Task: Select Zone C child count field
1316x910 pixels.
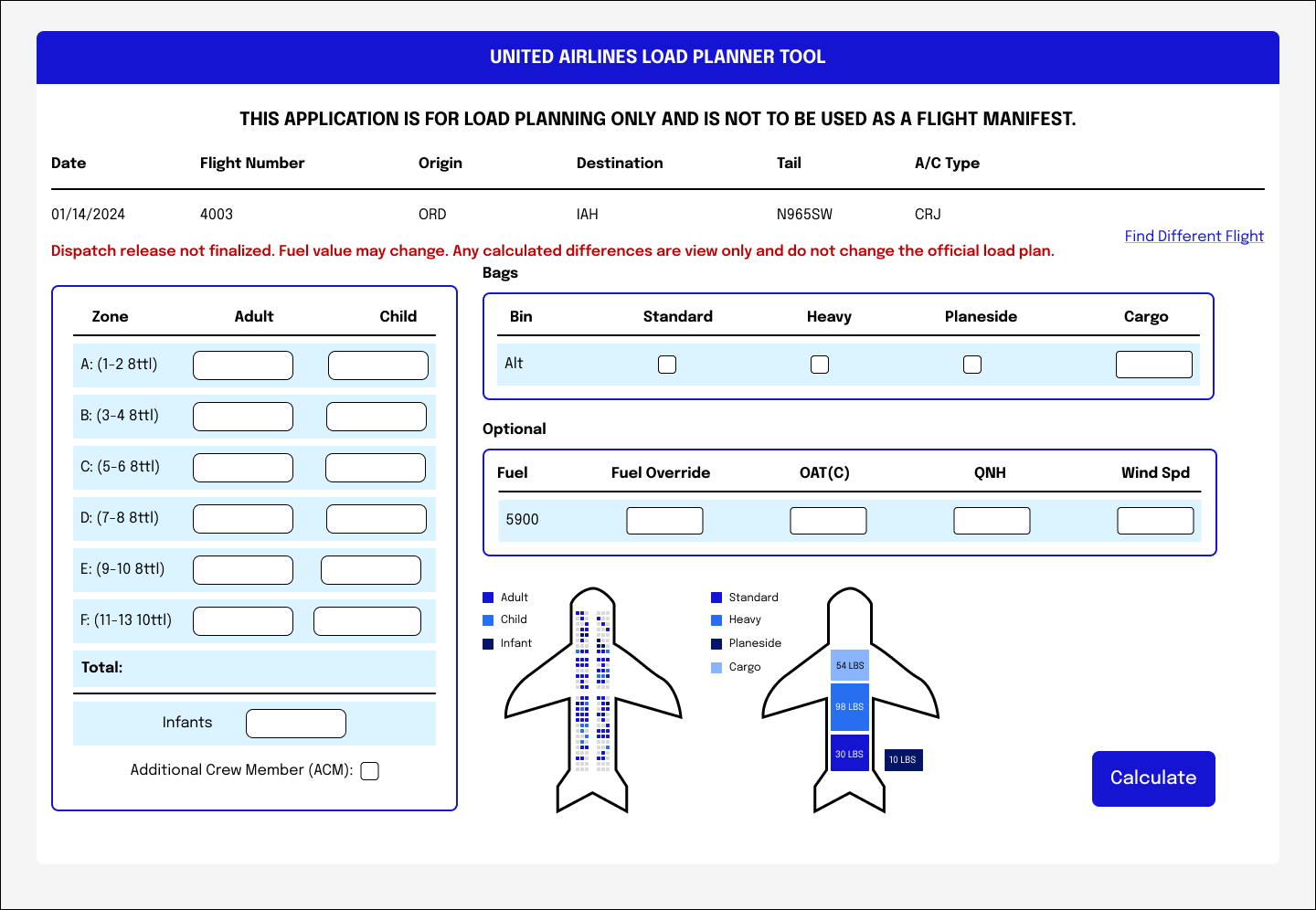Action: tap(376, 468)
